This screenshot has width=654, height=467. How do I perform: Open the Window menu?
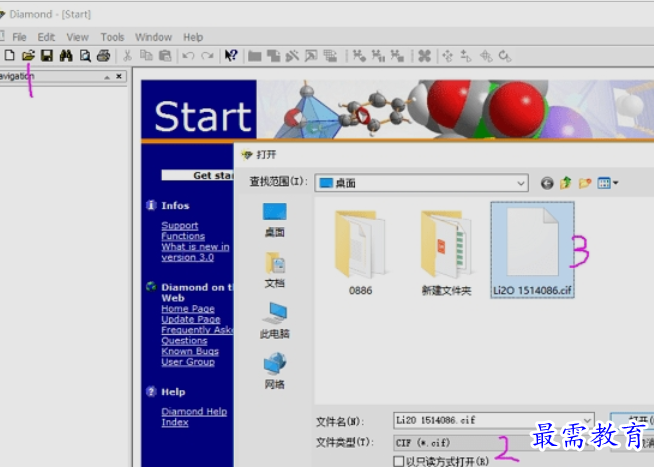click(153, 37)
